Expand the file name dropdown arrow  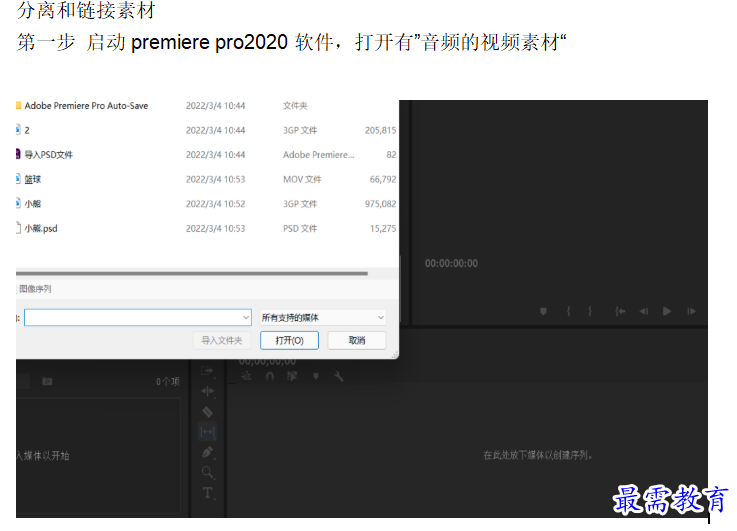(x=246, y=318)
